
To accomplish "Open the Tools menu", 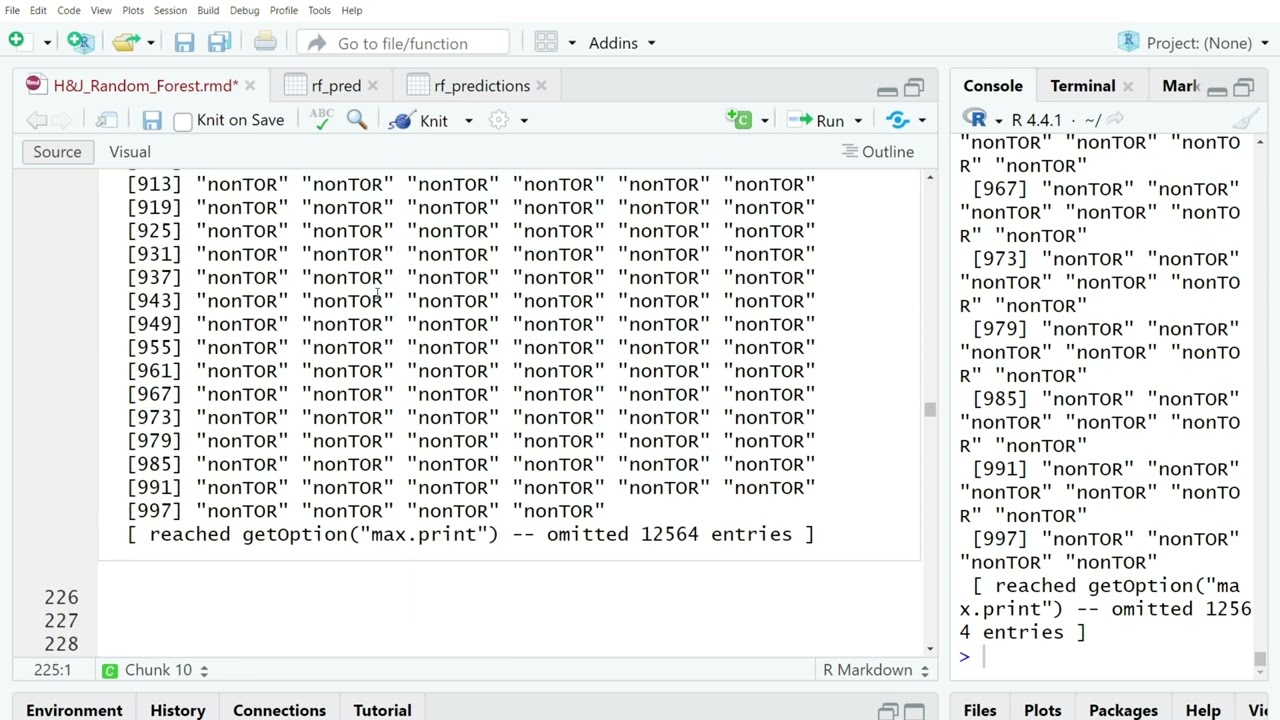I will [x=319, y=10].
